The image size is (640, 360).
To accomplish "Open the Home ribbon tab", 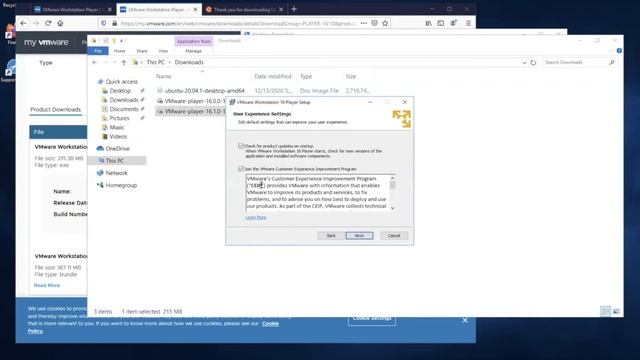I will coord(120,51).
